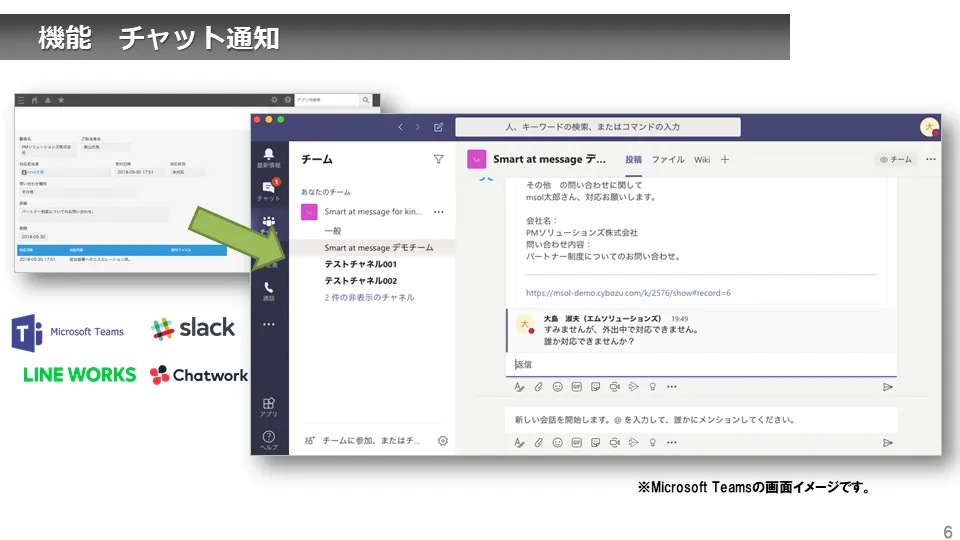
Task: Open GIF picker in the reply toolbar
Action: (576, 387)
